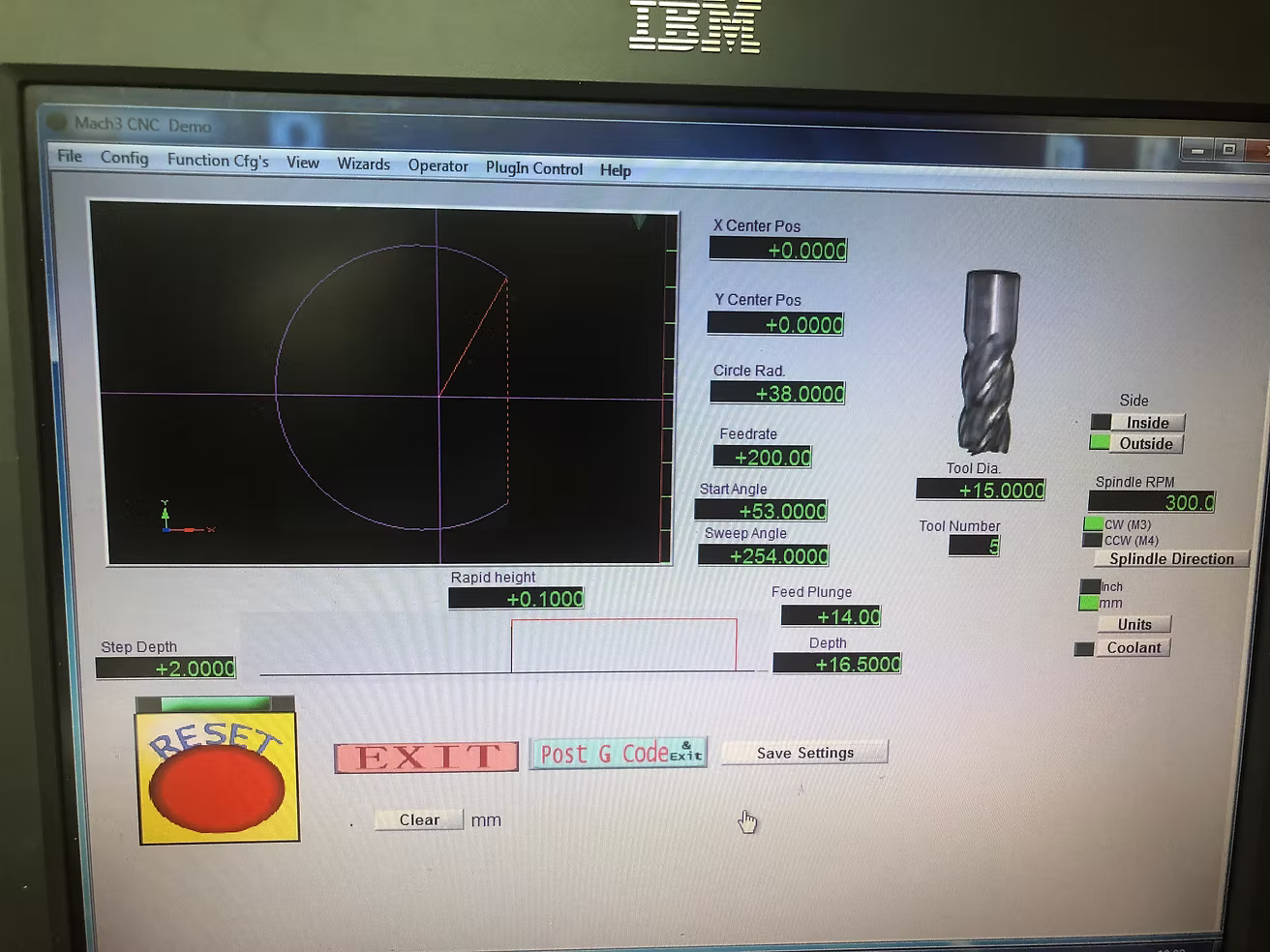Open the Wizards menu
Image resolution: width=1270 pixels, height=952 pixels.
tap(363, 164)
